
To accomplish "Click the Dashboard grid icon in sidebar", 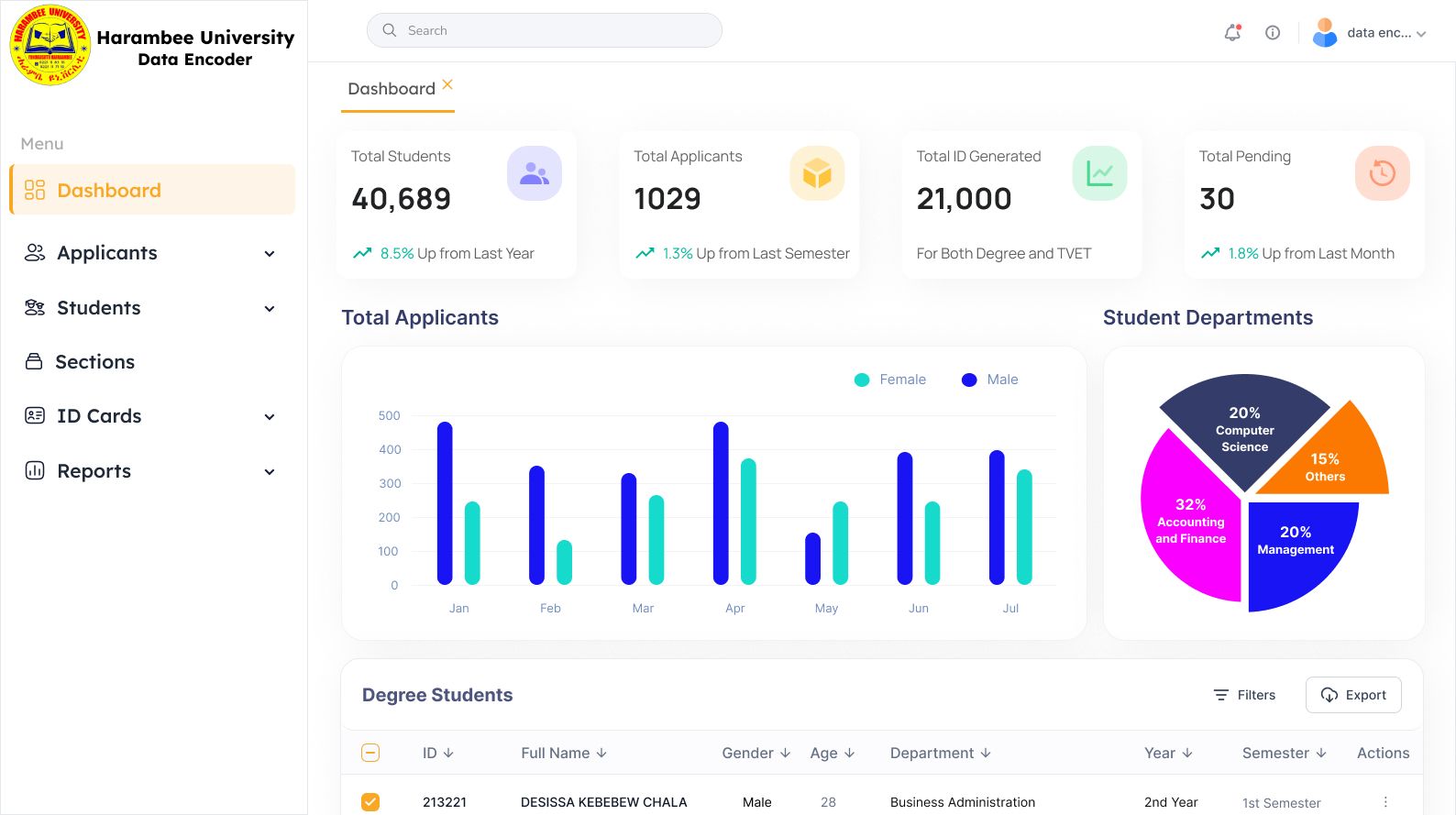I will click(x=35, y=190).
